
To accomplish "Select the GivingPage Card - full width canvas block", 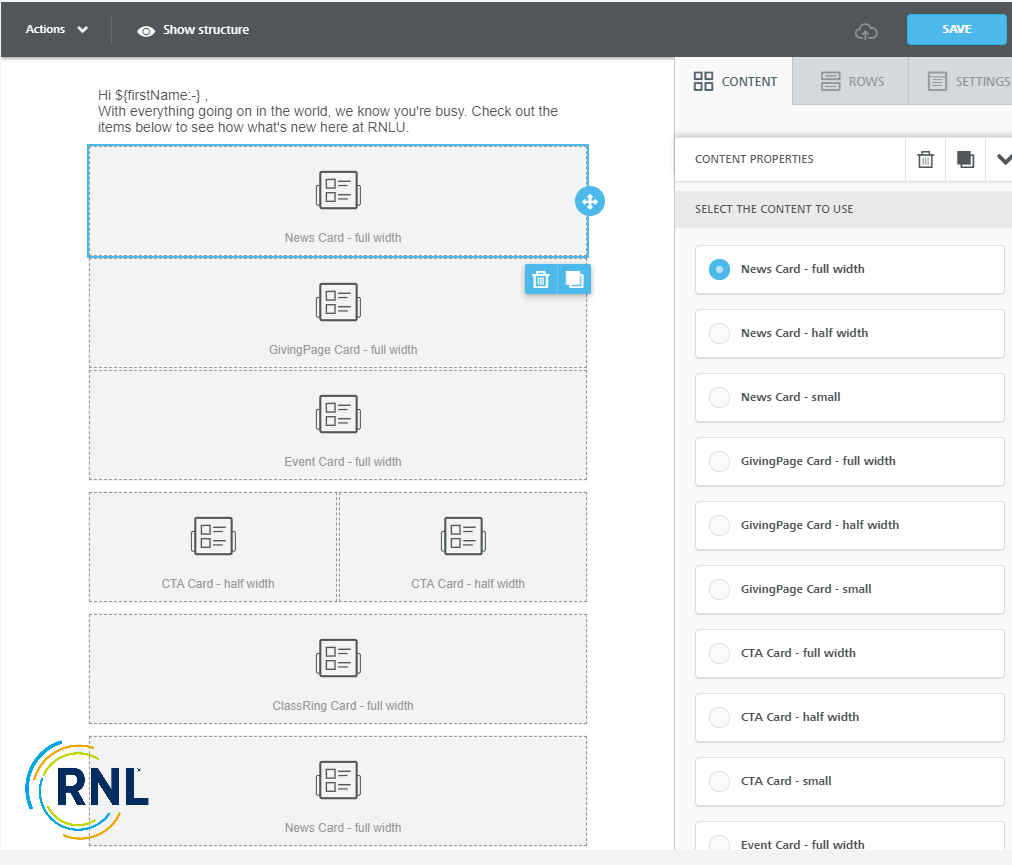I will [338, 314].
